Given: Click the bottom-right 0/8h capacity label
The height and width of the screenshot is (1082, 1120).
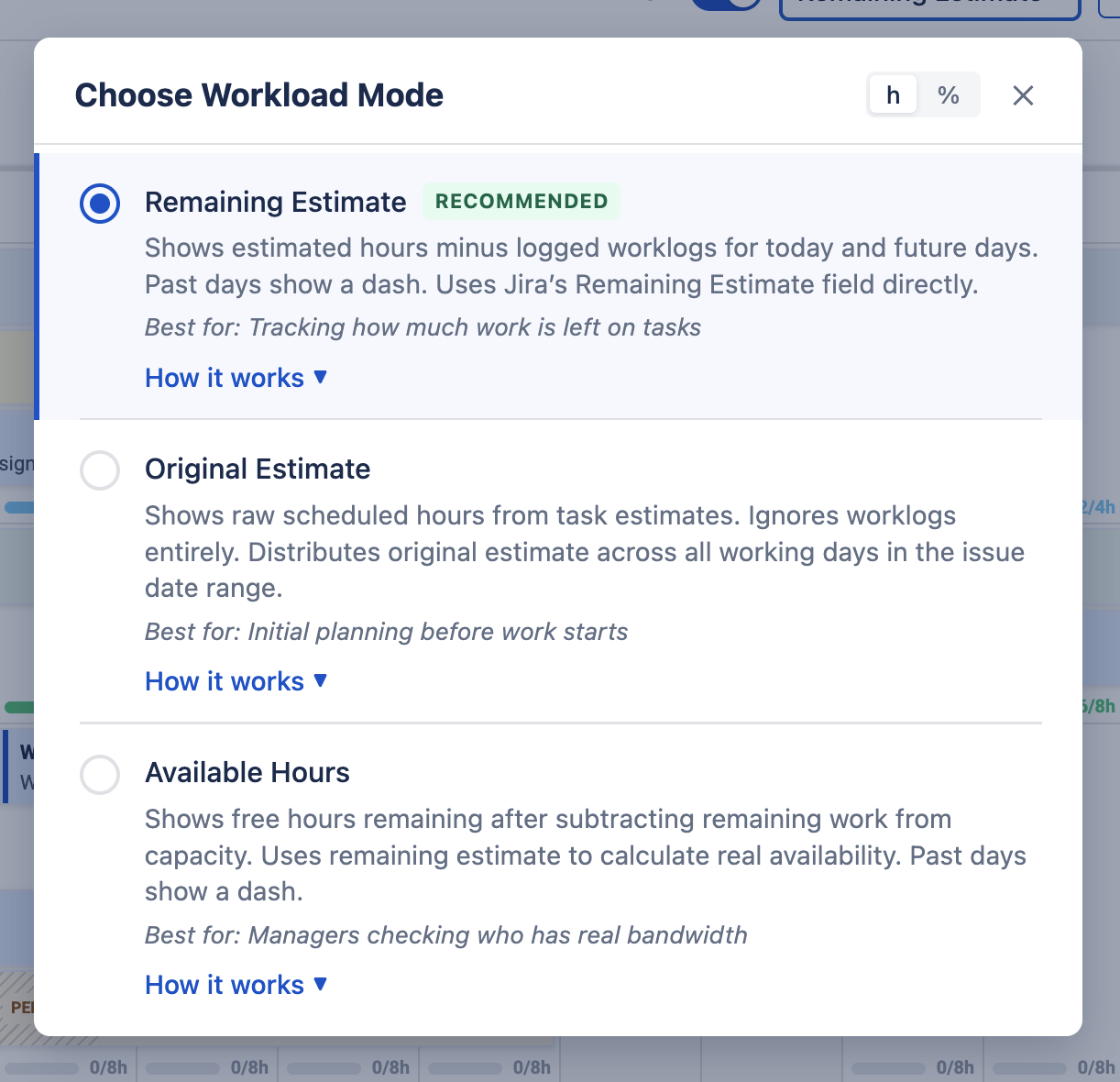Looking at the screenshot, I should (x=1095, y=1066).
